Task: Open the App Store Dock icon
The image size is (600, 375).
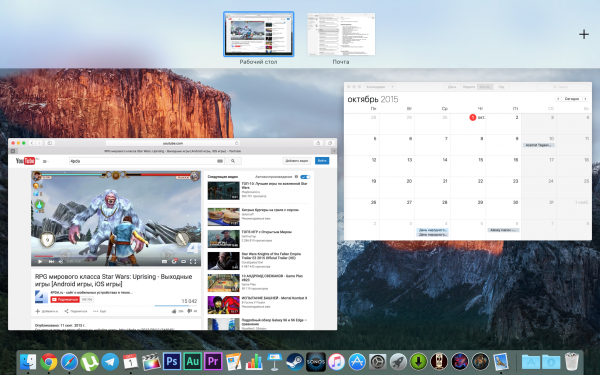Action: [x=357, y=362]
